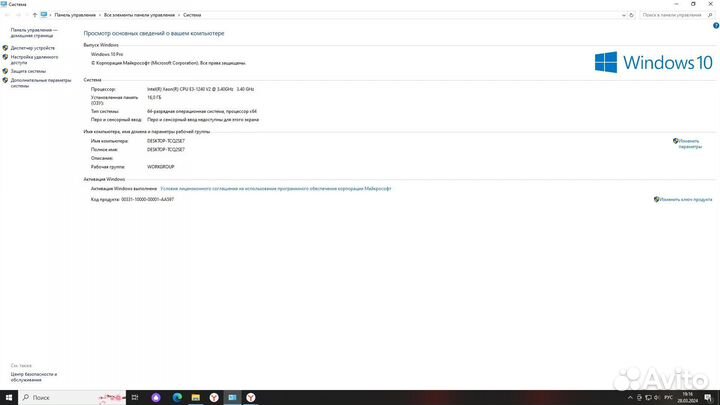Screen dimensions: 720x405
Task: Click the back arrow navigation button
Action: pyautogui.click(x=7, y=15)
